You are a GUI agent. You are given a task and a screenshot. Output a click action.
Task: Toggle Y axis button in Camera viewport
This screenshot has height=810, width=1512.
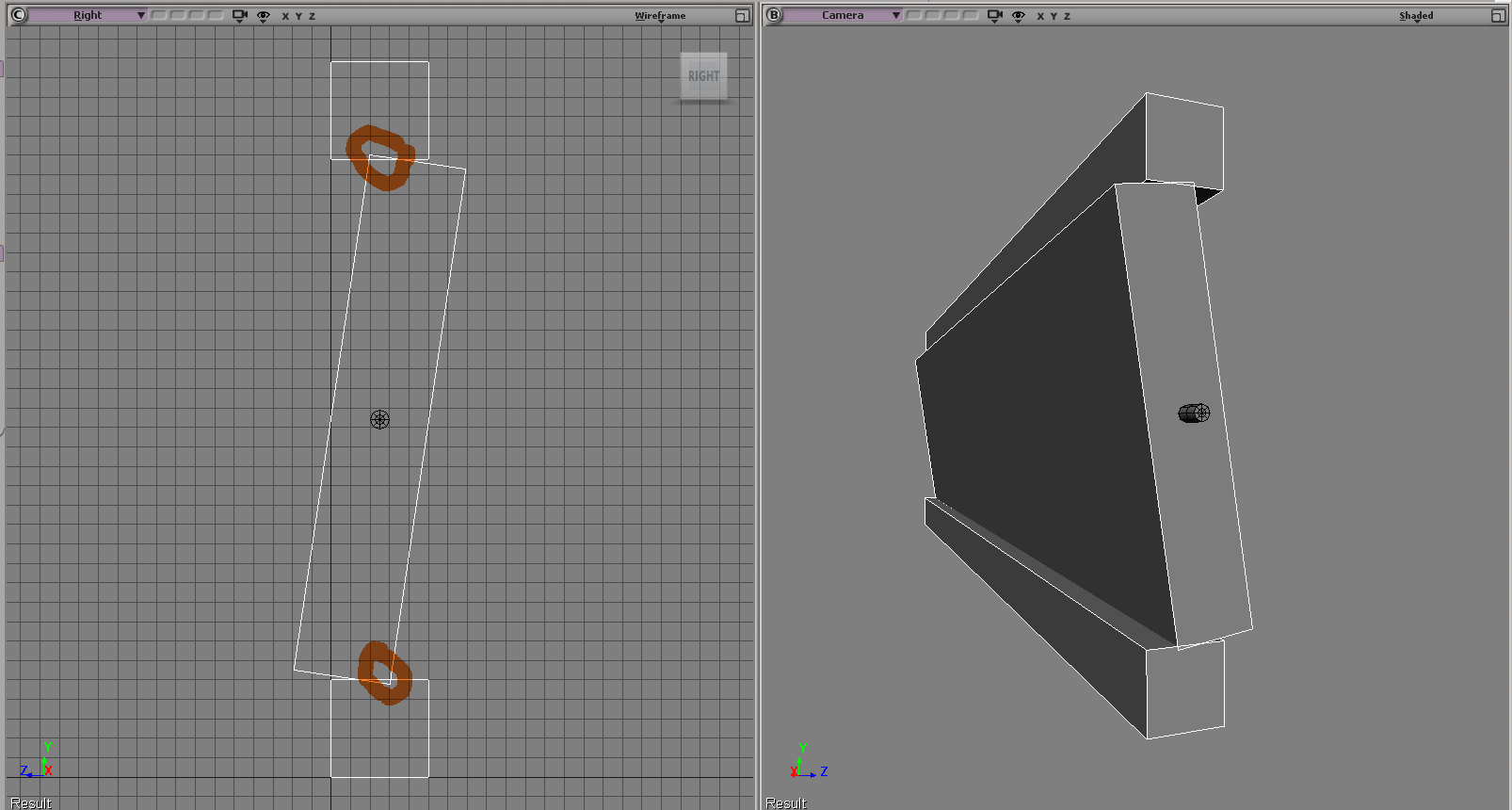tap(1054, 16)
